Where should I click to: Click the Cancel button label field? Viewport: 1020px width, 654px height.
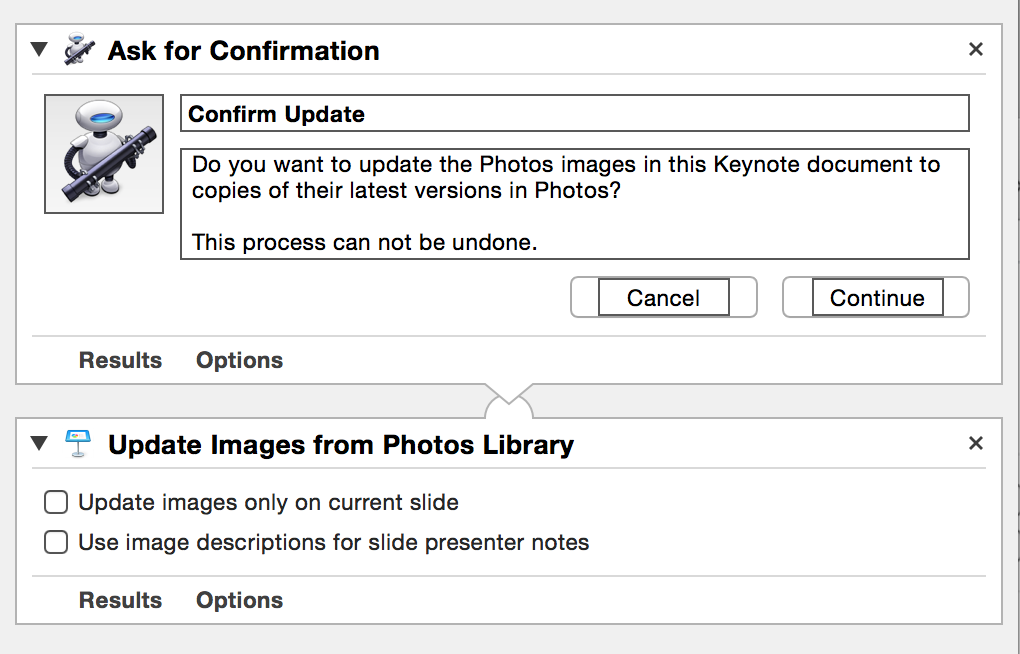[x=664, y=297]
